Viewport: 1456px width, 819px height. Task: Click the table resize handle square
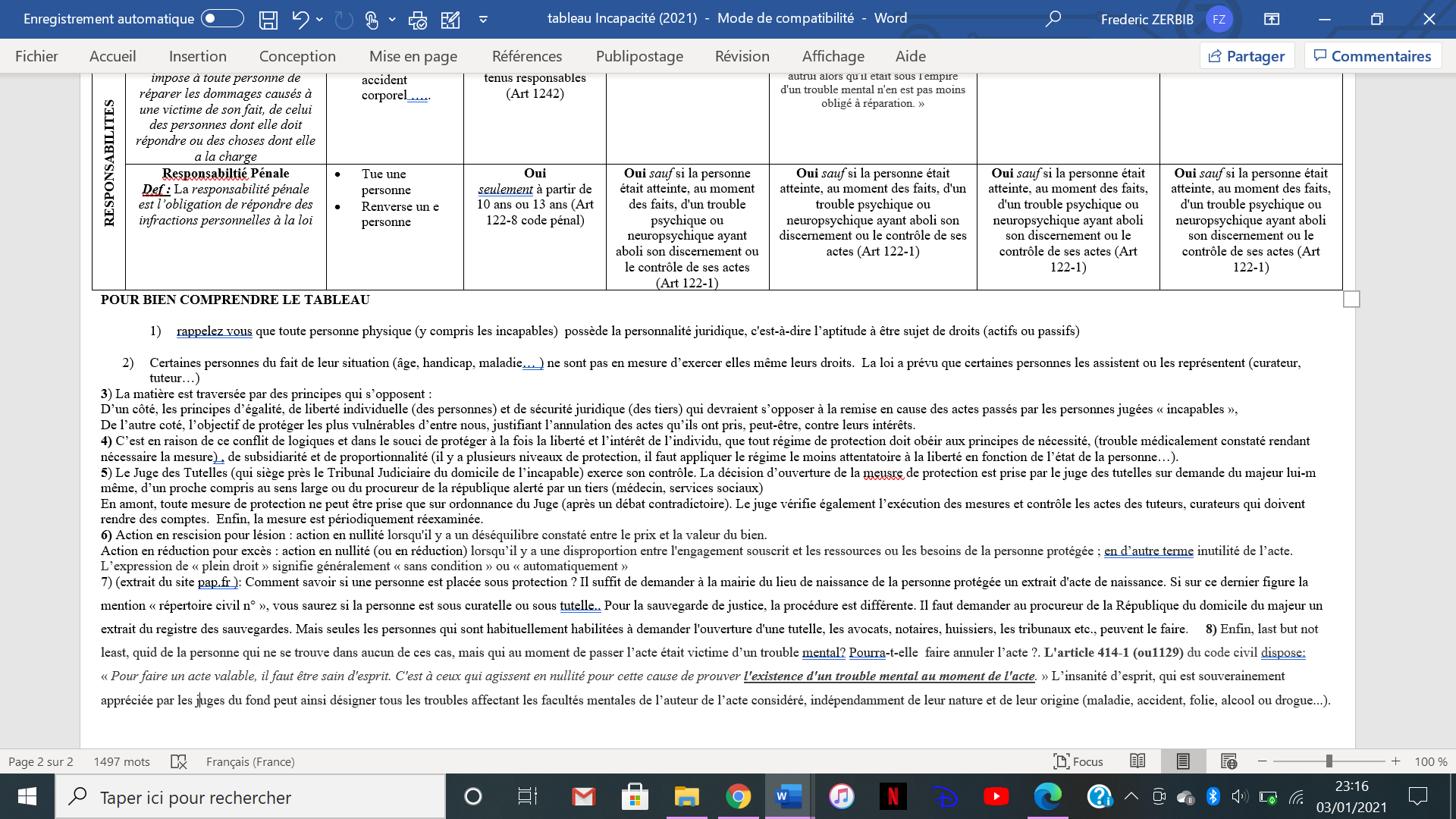click(x=1351, y=299)
